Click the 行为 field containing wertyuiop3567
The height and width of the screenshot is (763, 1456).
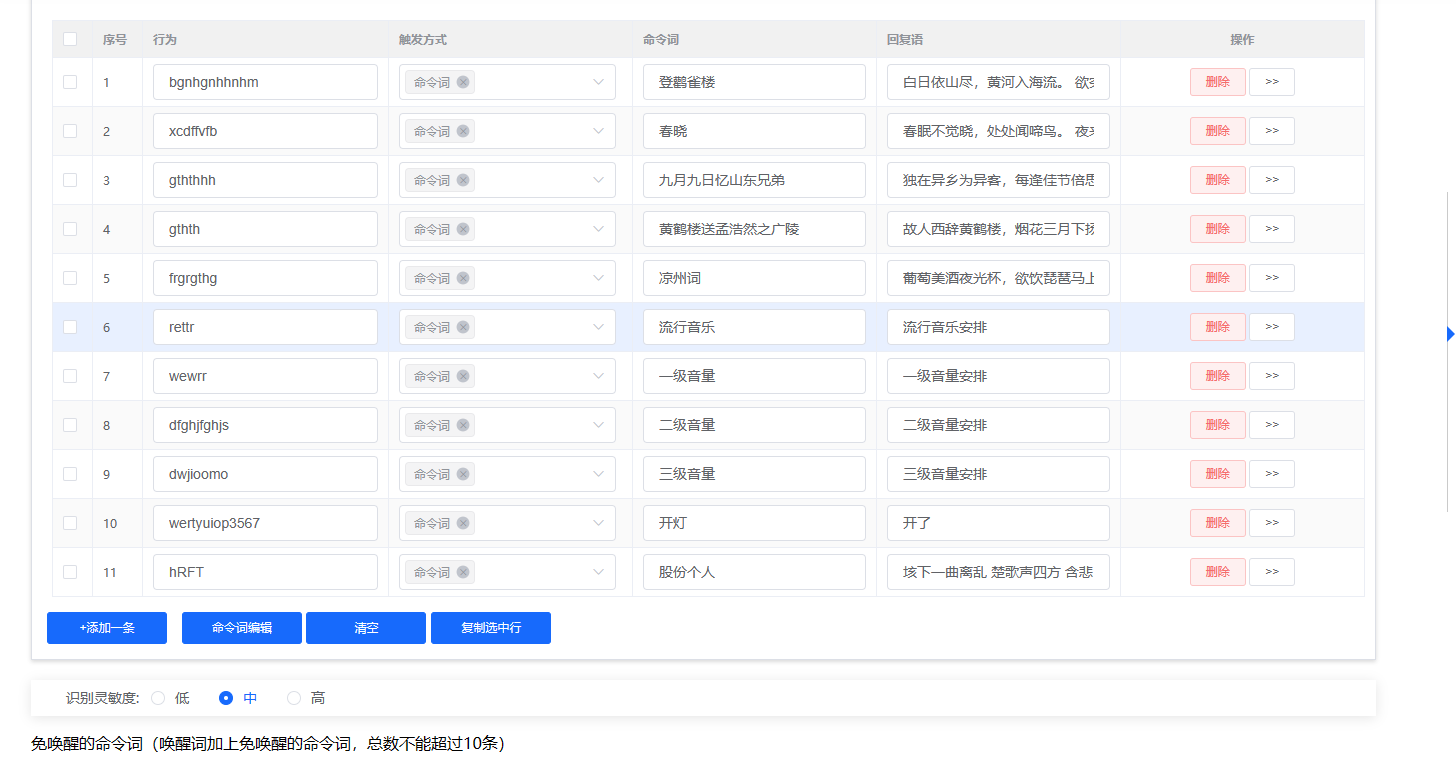(265, 523)
